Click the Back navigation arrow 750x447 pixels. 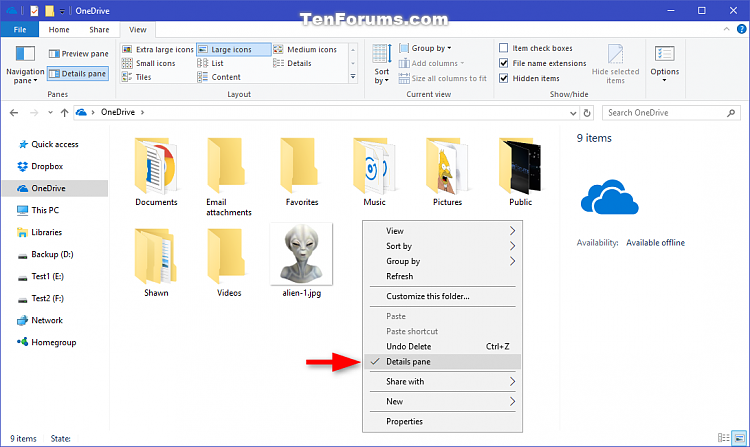pos(14,113)
